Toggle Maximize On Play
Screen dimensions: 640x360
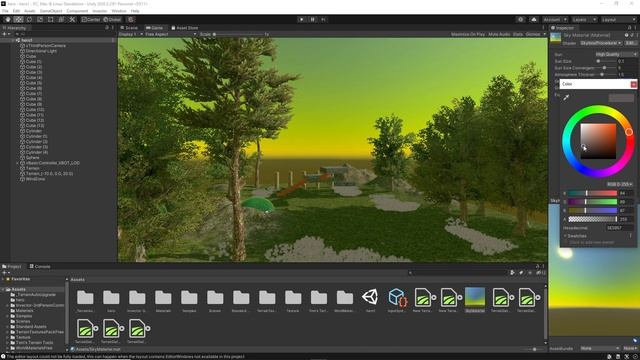[x=468, y=34]
